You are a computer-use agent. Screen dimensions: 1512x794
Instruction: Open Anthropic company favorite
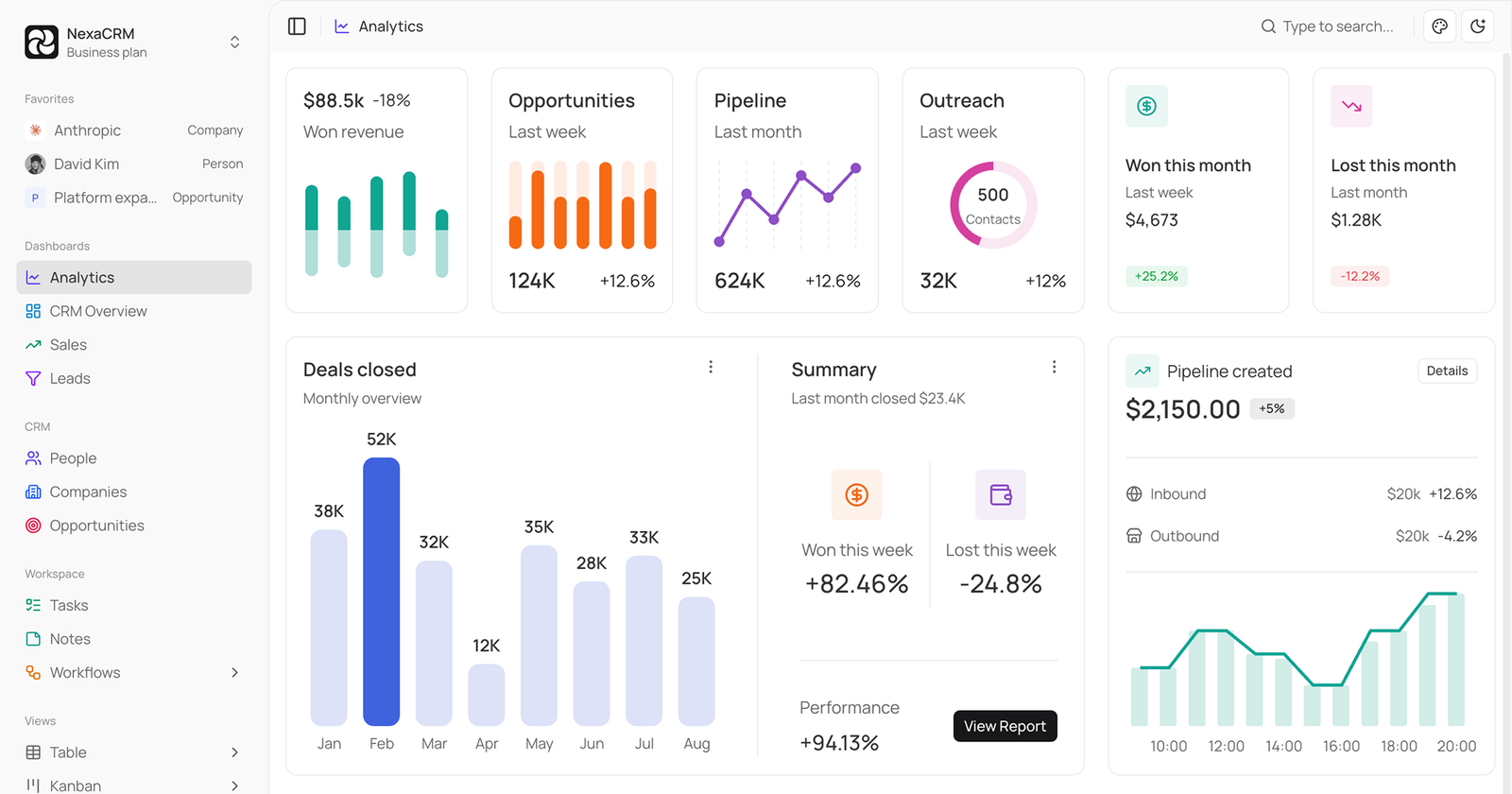pyautogui.click(x=134, y=130)
